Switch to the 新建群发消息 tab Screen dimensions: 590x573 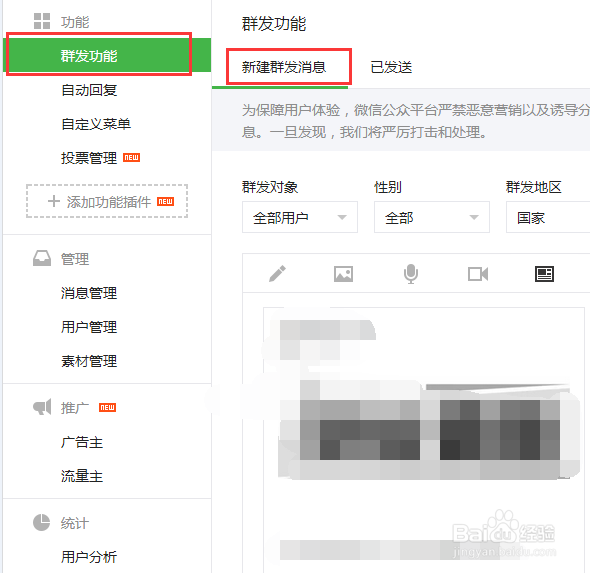(284, 67)
